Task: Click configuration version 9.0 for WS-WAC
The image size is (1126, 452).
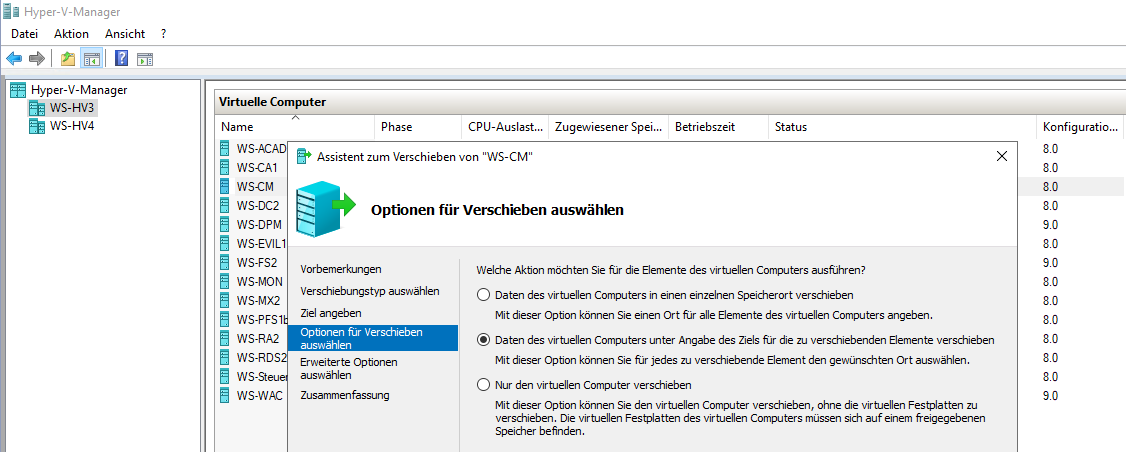Action: tap(1050, 395)
